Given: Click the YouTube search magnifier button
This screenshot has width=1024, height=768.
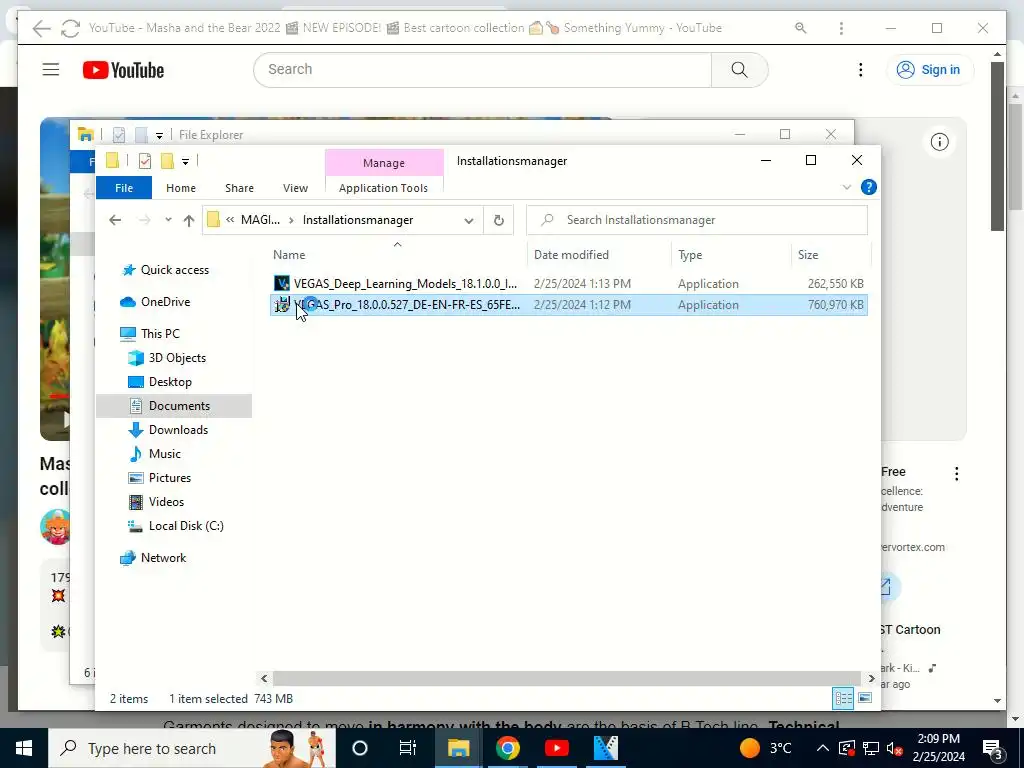Looking at the screenshot, I should click(739, 70).
